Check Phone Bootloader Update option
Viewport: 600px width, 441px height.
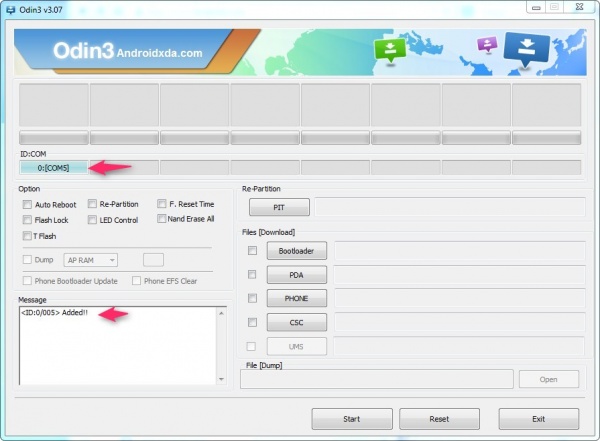(x=27, y=281)
